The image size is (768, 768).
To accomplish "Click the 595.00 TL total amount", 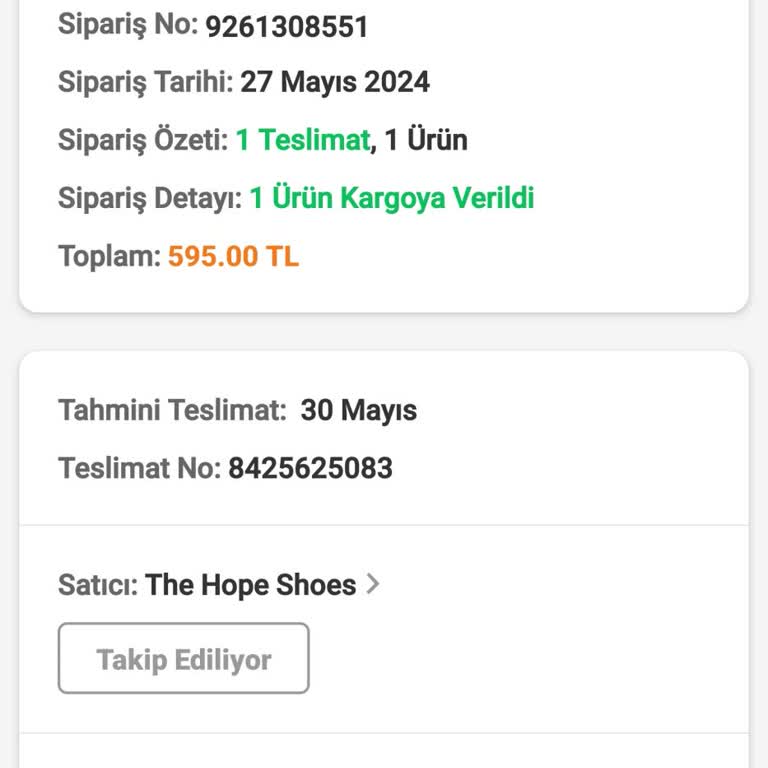I will (233, 257).
